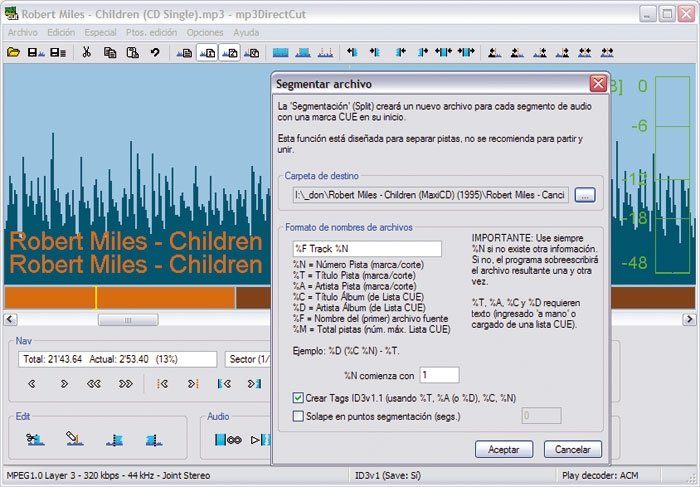Viewport: 700px width, 487px height.
Task: Step forward with single right chevron
Action: point(64,383)
